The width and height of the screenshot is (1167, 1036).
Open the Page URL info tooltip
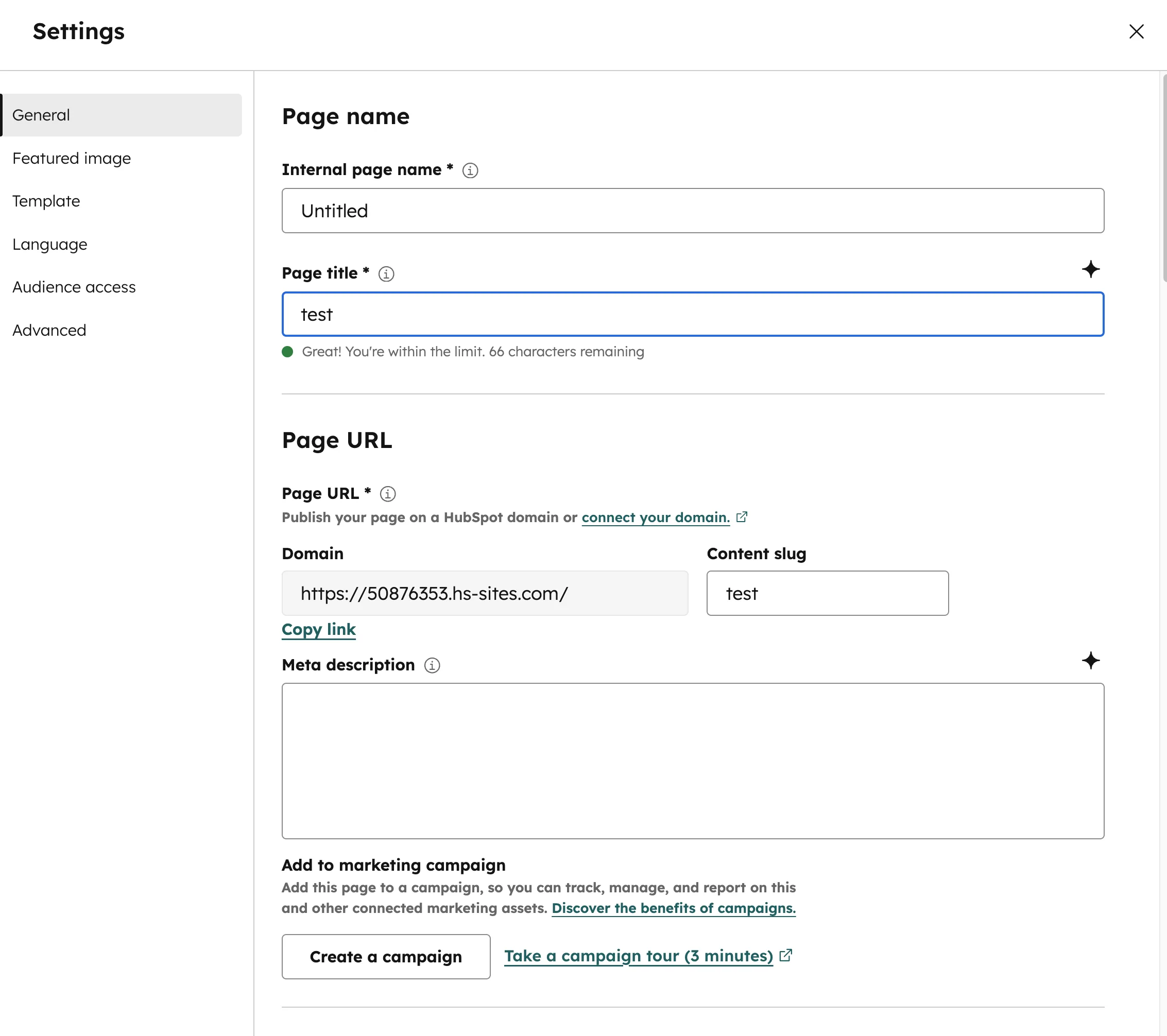tap(388, 494)
